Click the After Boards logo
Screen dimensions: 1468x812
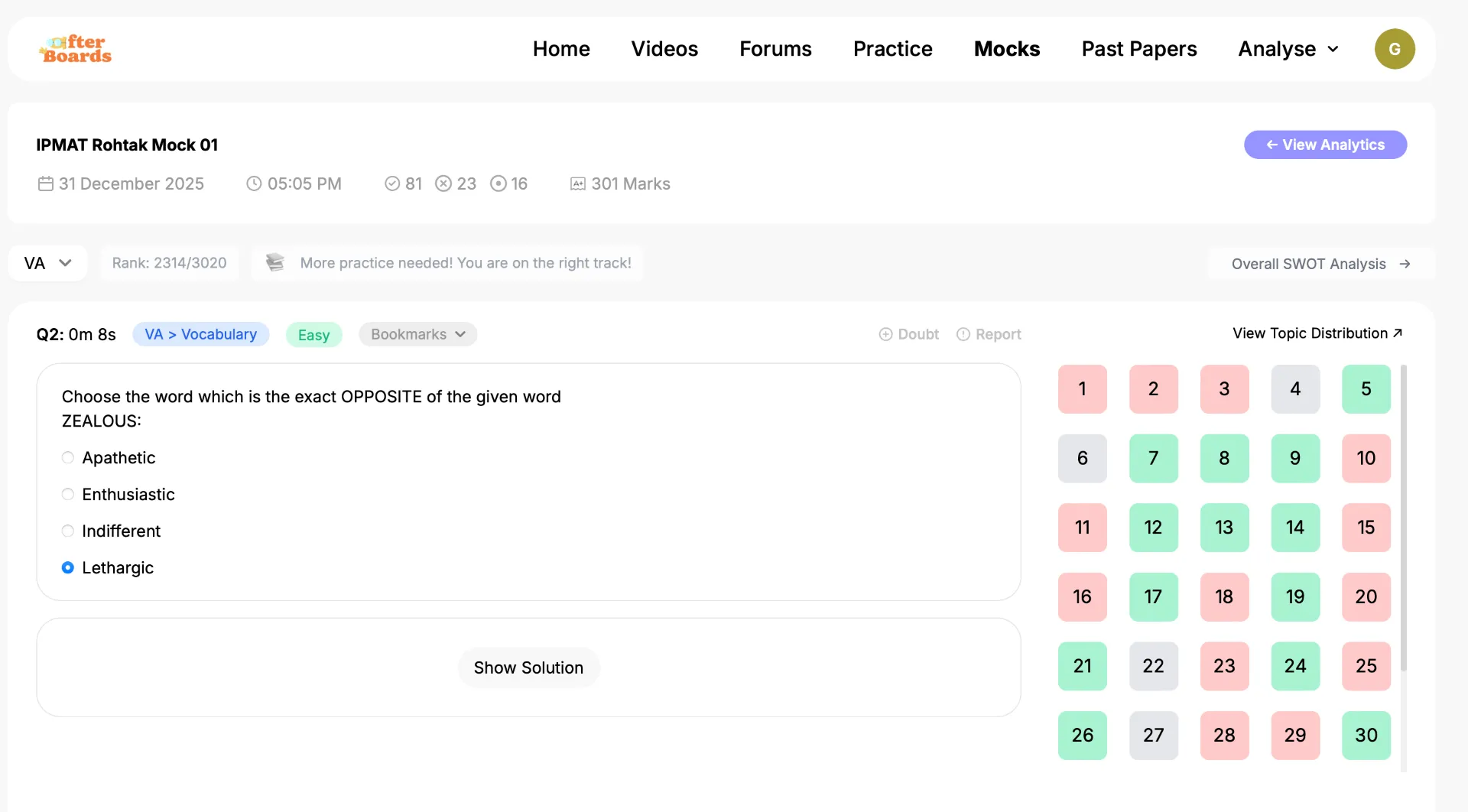(75, 49)
